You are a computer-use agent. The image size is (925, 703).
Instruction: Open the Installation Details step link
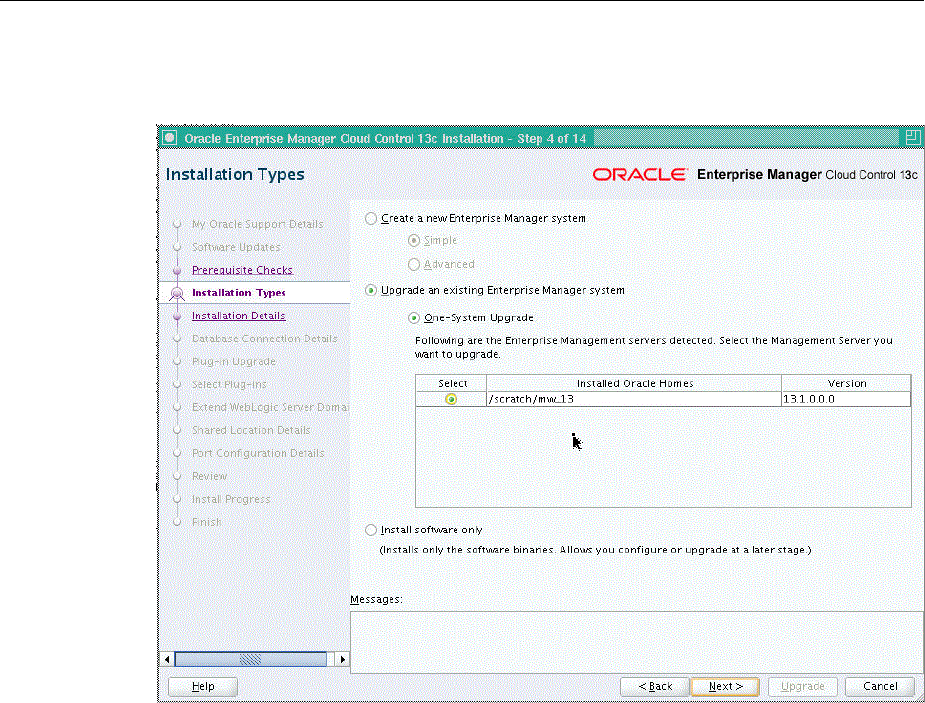click(238, 316)
